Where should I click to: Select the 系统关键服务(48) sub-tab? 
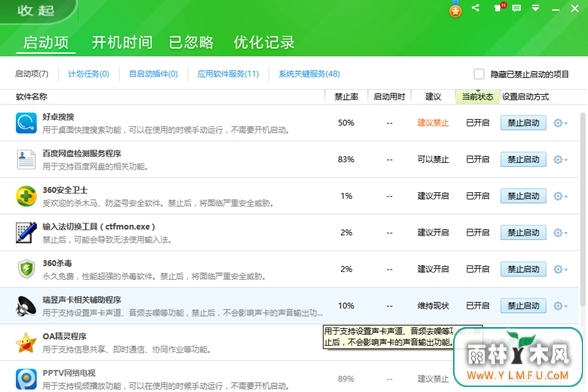[x=309, y=74]
